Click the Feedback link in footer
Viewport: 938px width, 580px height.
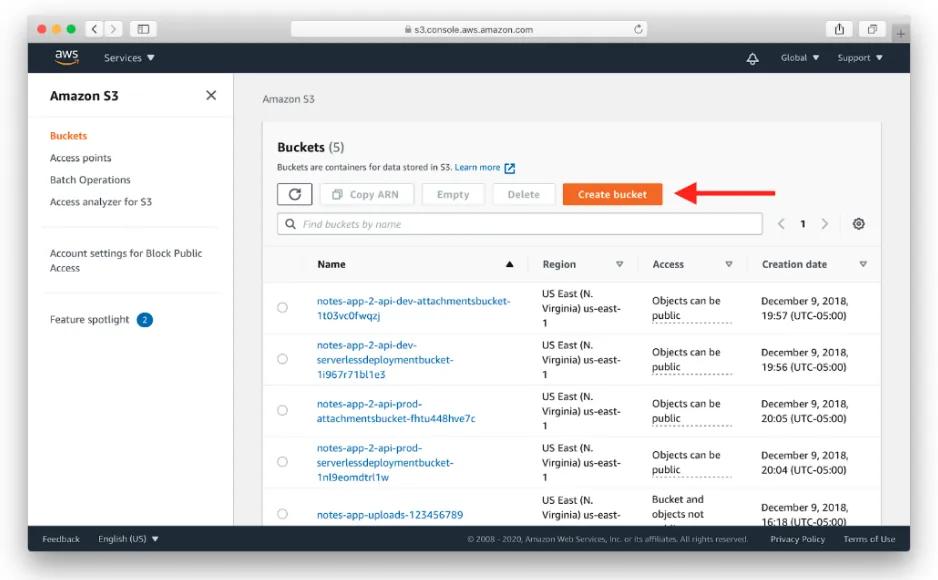[x=60, y=539]
